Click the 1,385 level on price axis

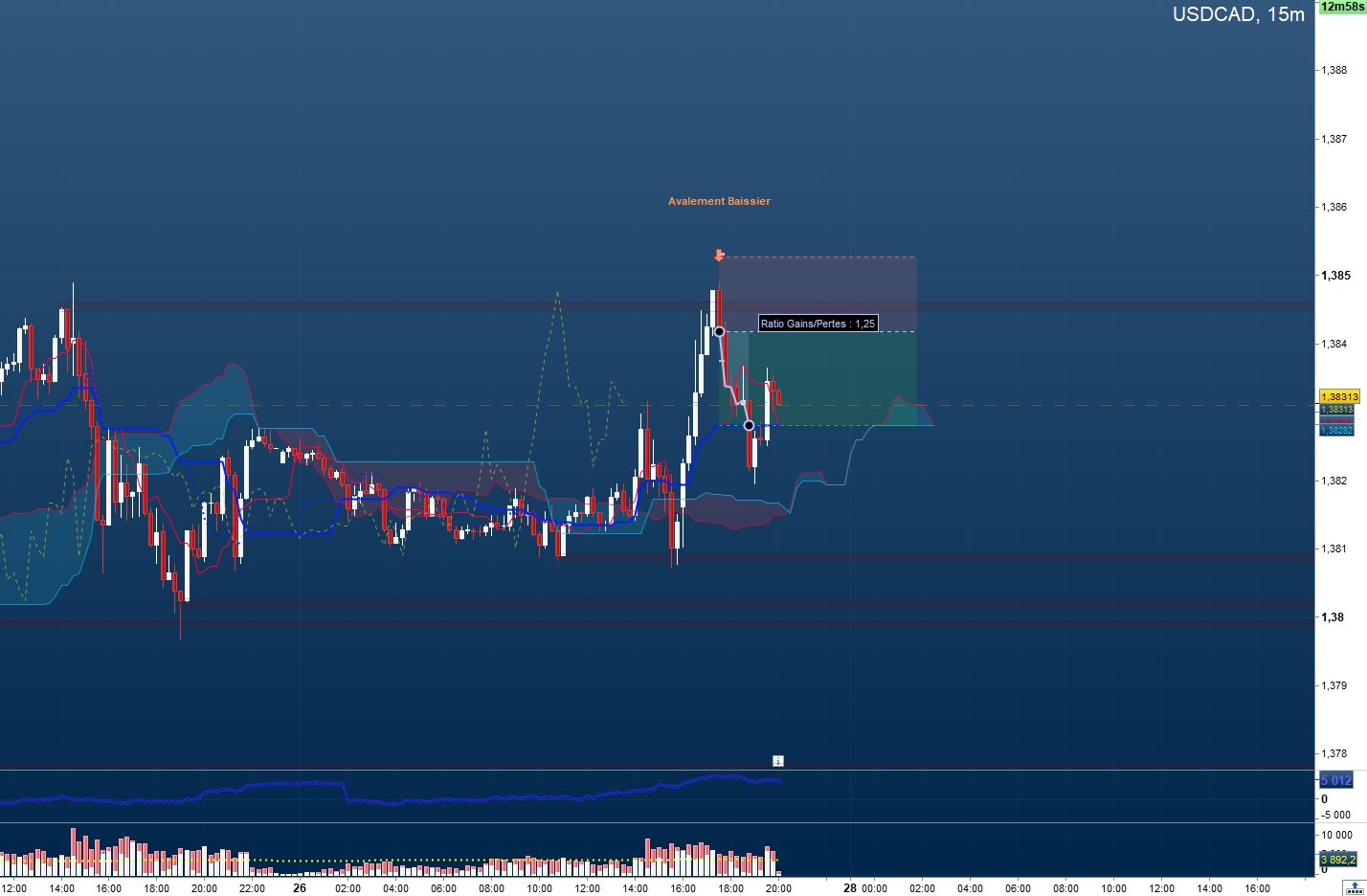[1335, 276]
